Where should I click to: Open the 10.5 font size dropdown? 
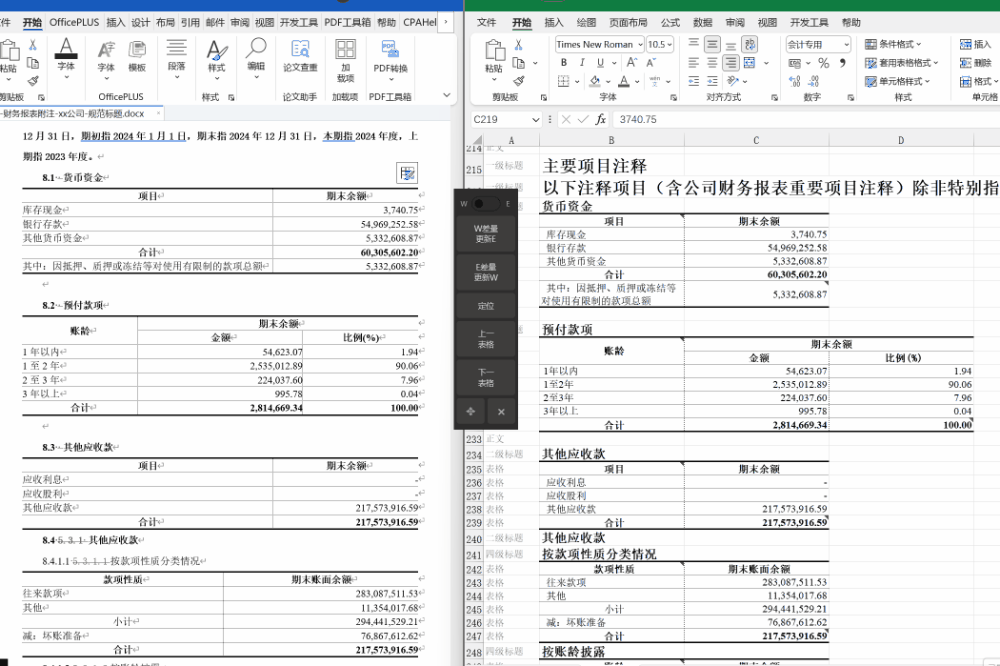pos(669,45)
